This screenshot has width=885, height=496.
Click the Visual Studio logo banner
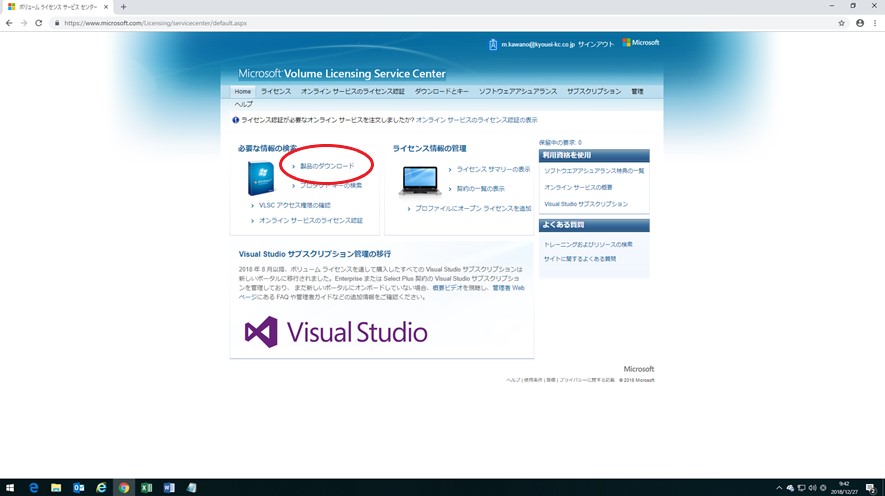tap(336, 332)
